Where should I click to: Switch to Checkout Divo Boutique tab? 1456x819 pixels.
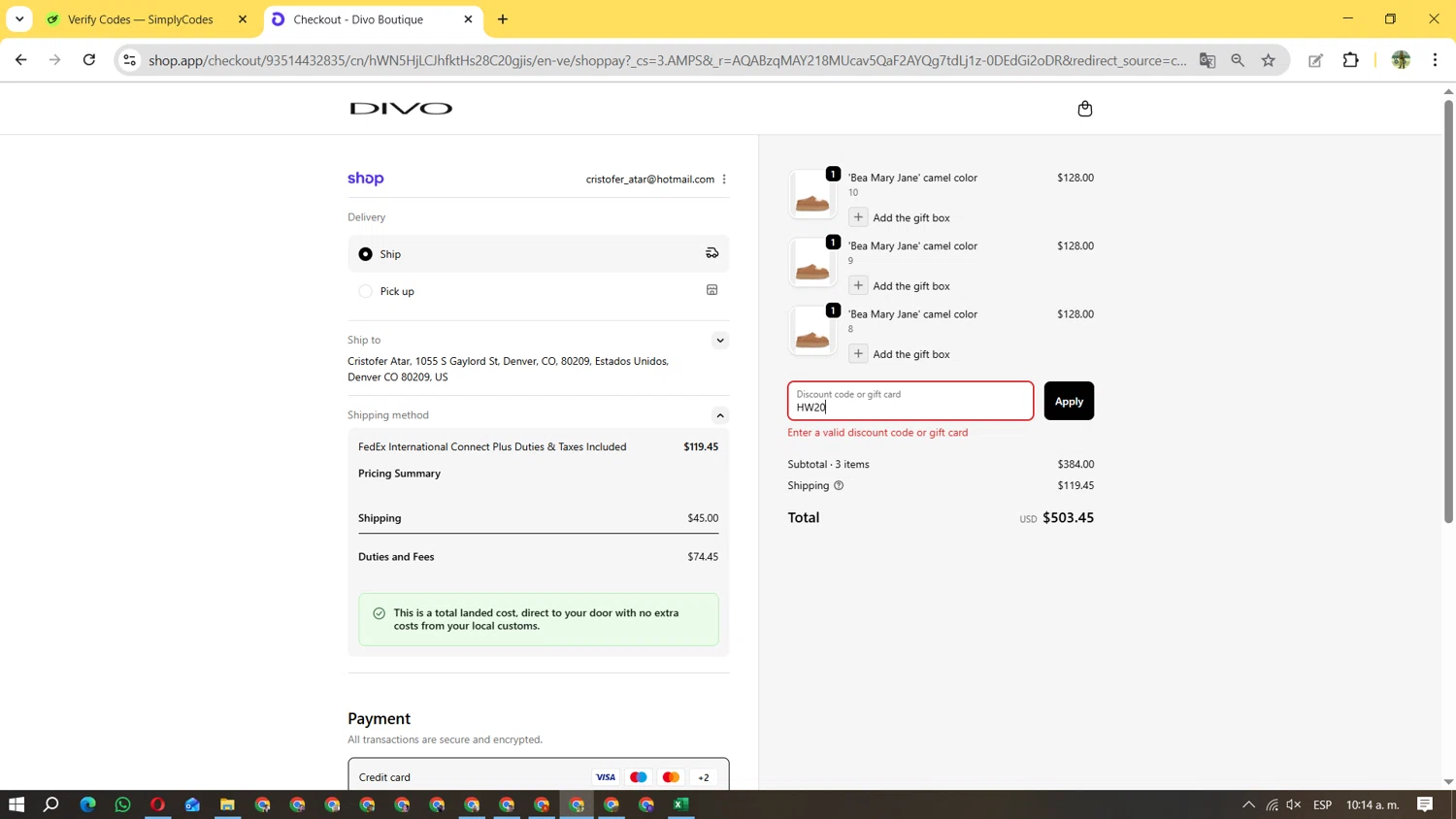click(x=371, y=19)
